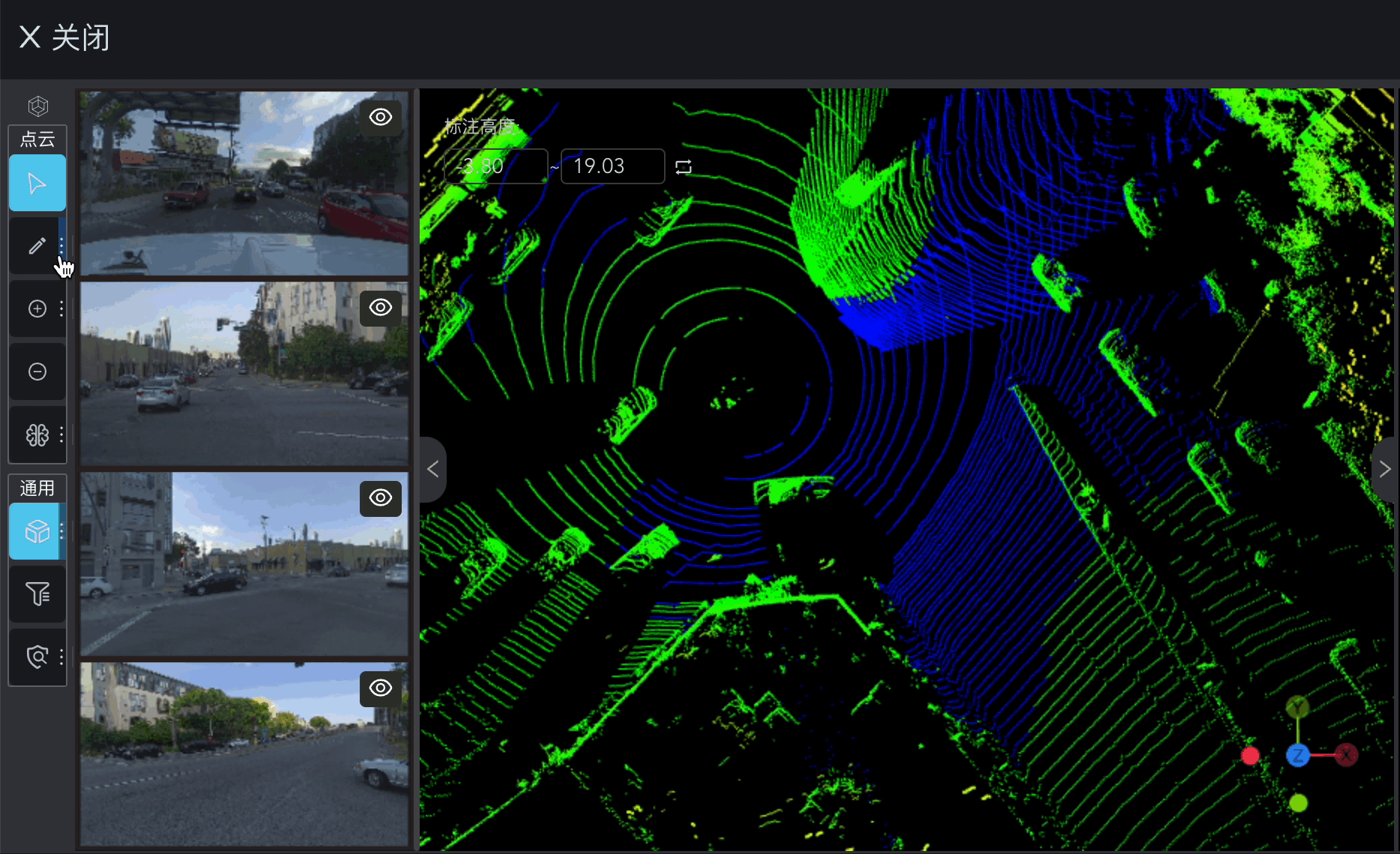Open fourth camera image with tree-lined street
Image resolution: width=1400 pixels, height=854 pixels.
tap(244, 754)
